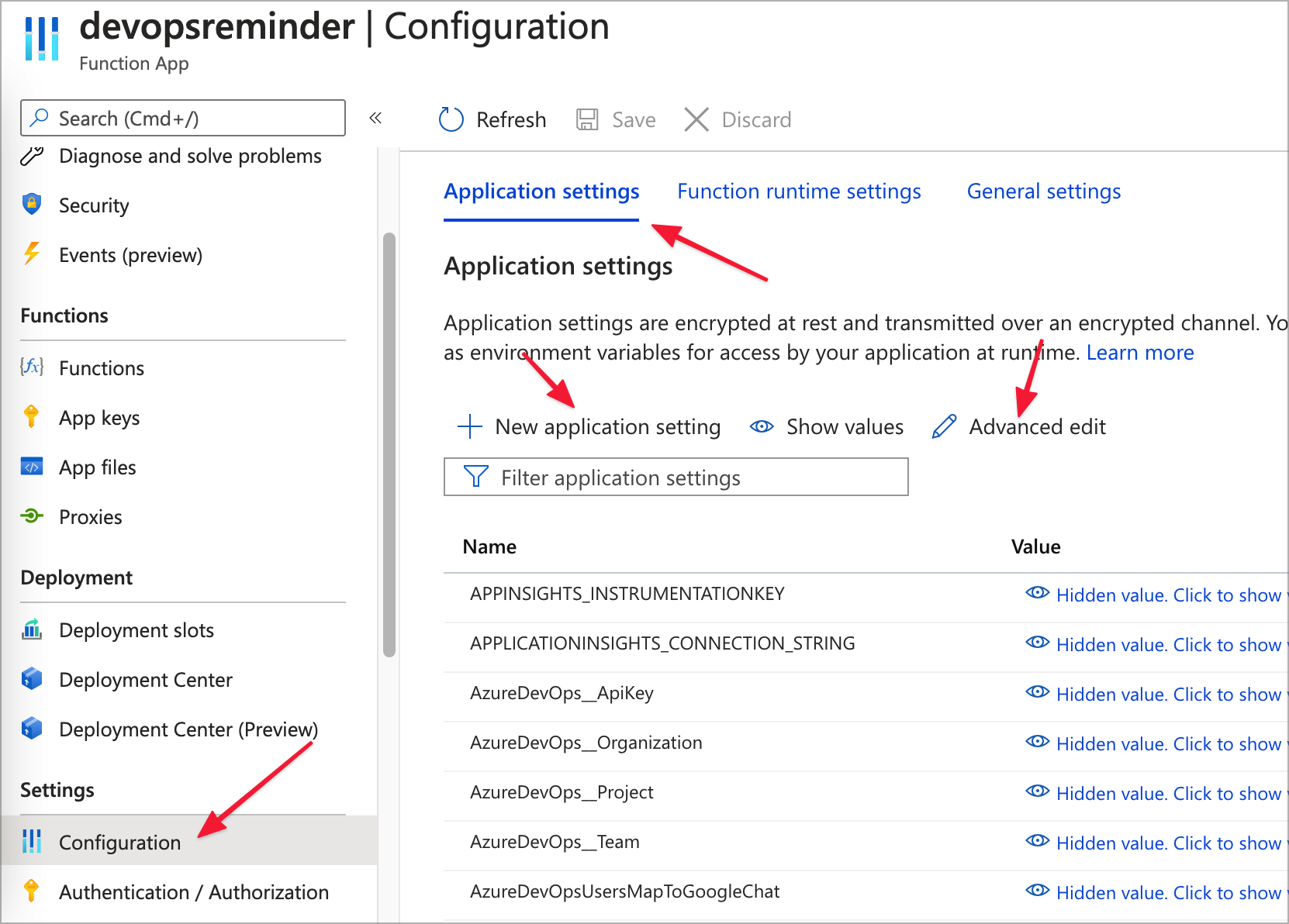Image resolution: width=1289 pixels, height=924 pixels.
Task: Click the filter funnel icon
Action: point(475,476)
